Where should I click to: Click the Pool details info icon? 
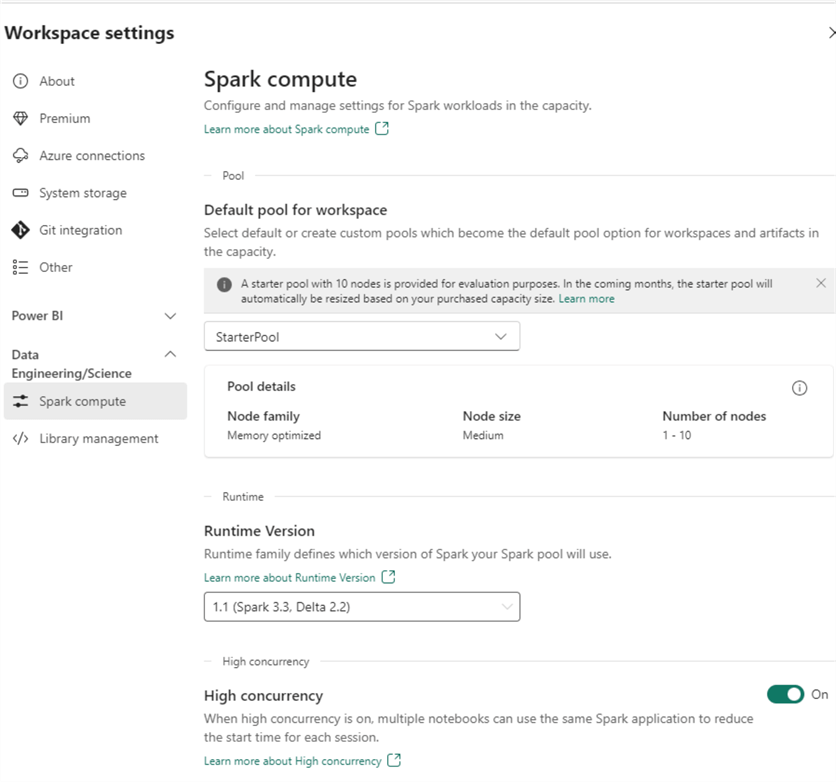pos(799,388)
